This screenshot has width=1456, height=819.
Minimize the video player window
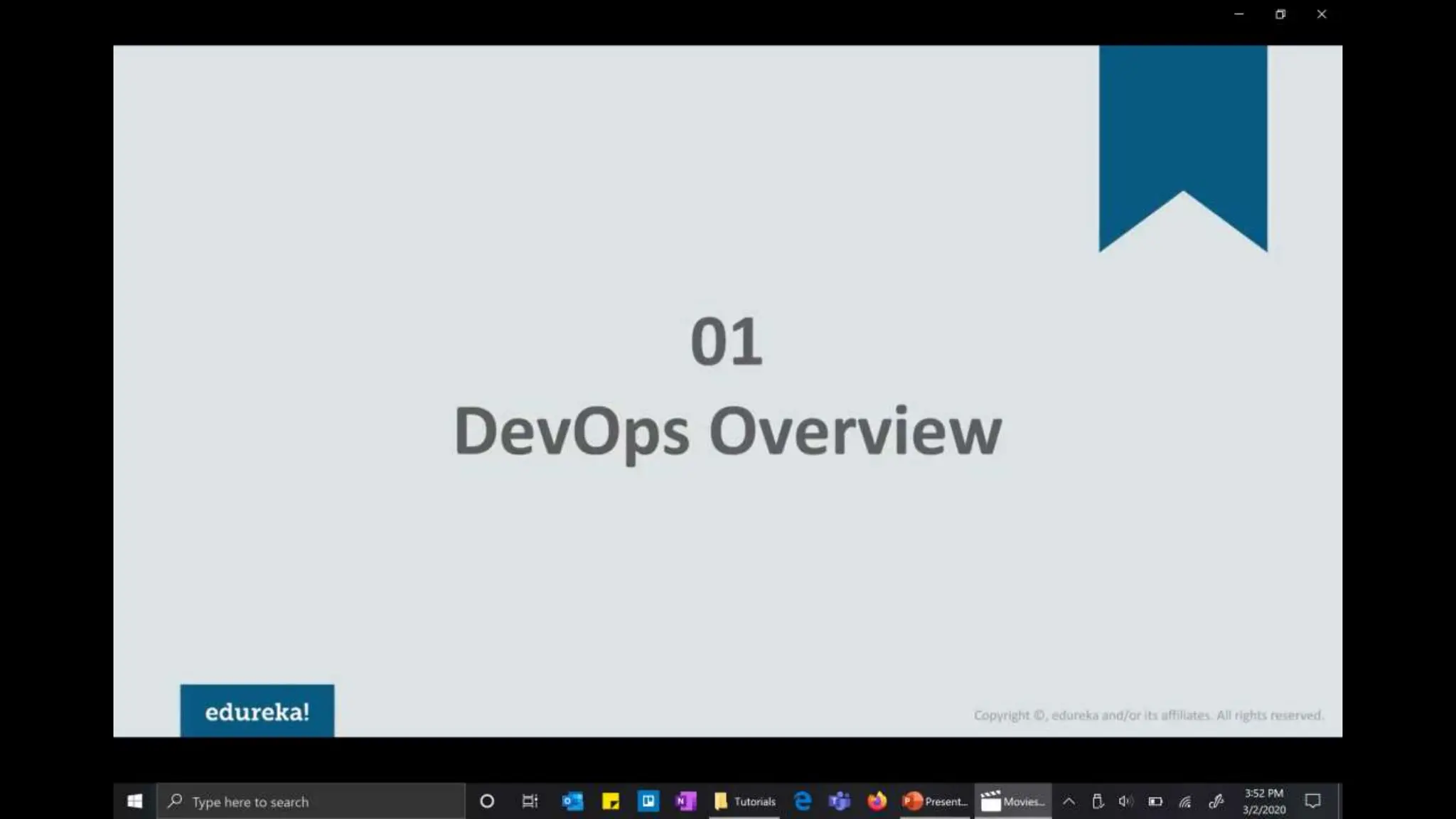coord(1239,14)
